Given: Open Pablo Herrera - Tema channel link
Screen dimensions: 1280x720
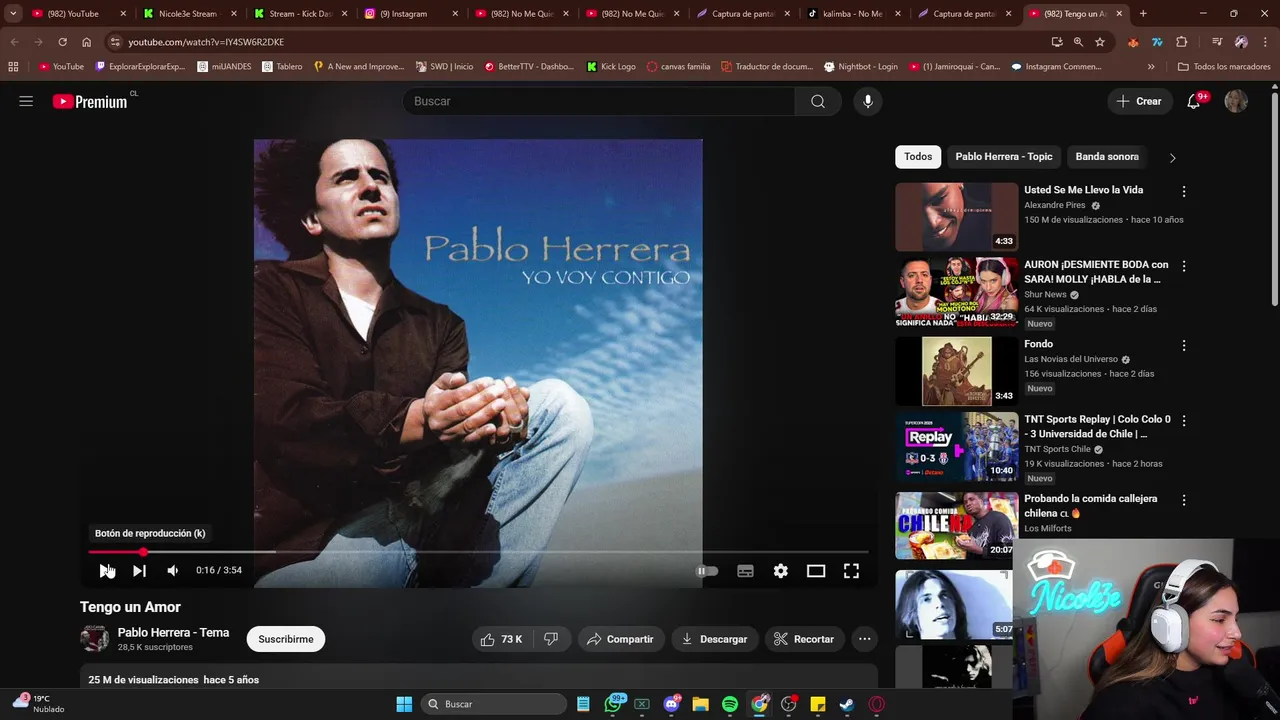Looking at the screenshot, I should click(x=173, y=632).
